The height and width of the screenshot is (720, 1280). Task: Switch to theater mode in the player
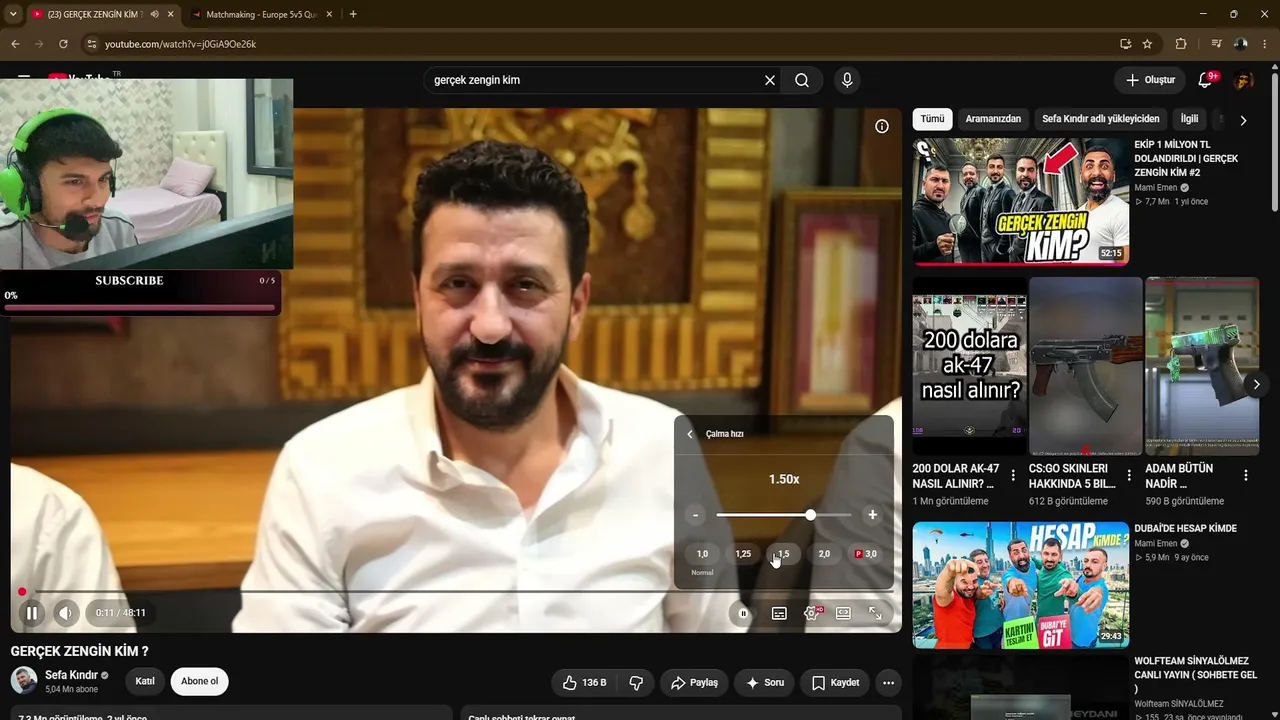tap(843, 613)
